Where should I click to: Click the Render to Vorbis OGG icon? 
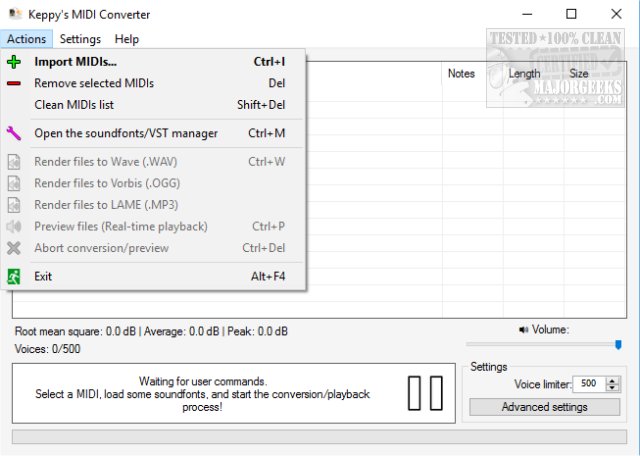click(14, 183)
